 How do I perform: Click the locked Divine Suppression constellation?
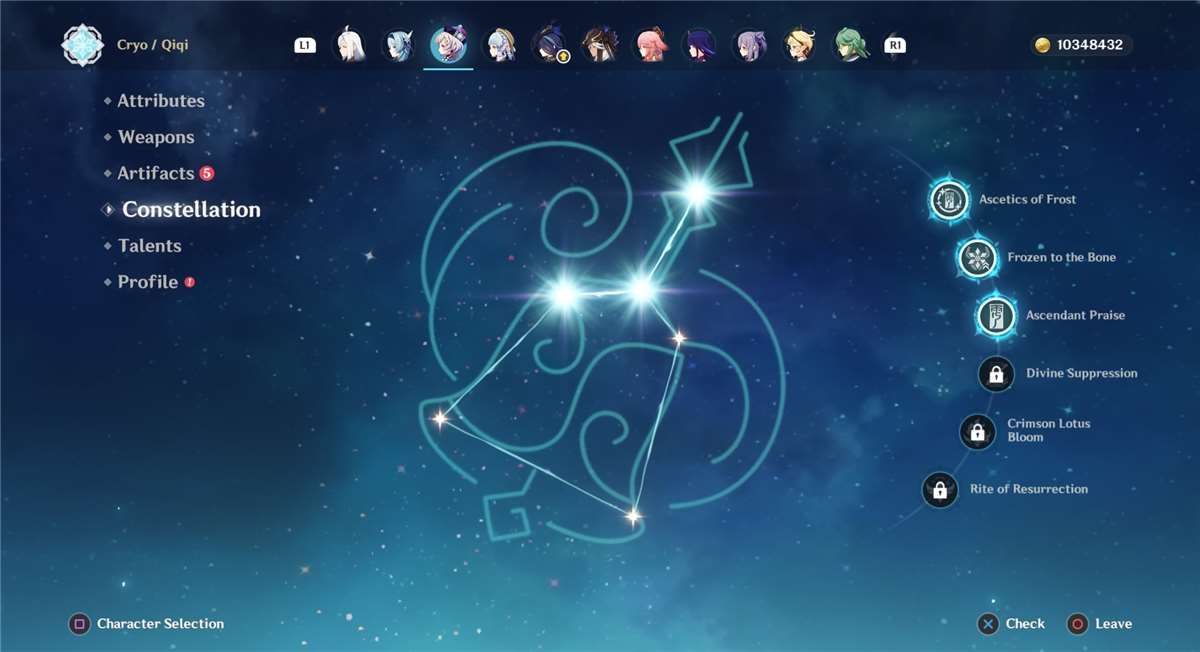tap(996, 374)
